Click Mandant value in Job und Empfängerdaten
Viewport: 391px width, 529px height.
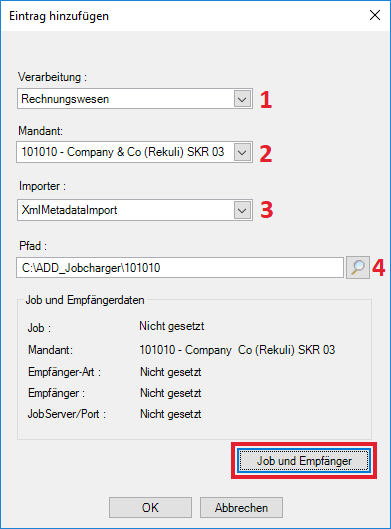click(237, 350)
